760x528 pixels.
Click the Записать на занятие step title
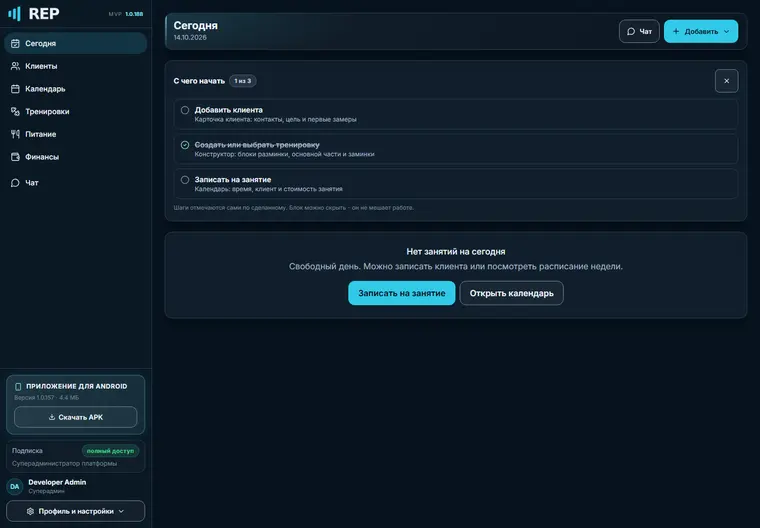[233, 180]
